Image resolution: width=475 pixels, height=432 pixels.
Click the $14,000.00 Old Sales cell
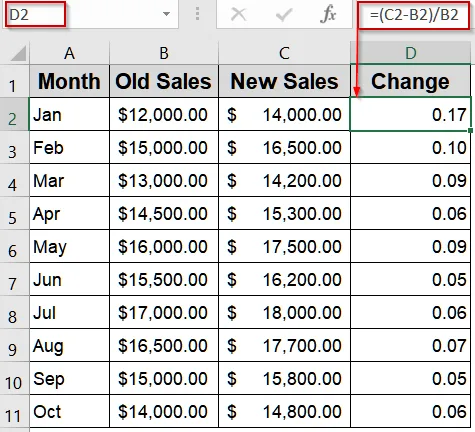164,411
